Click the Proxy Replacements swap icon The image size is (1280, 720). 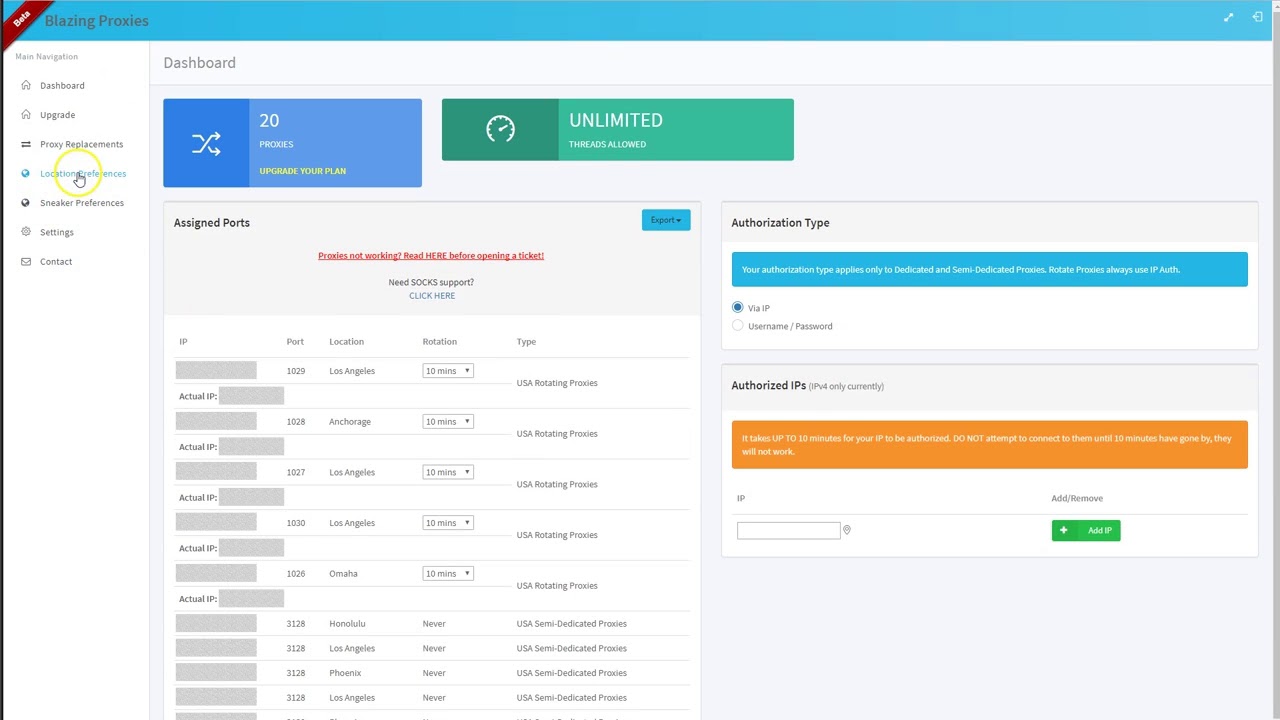pyautogui.click(x=26, y=144)
